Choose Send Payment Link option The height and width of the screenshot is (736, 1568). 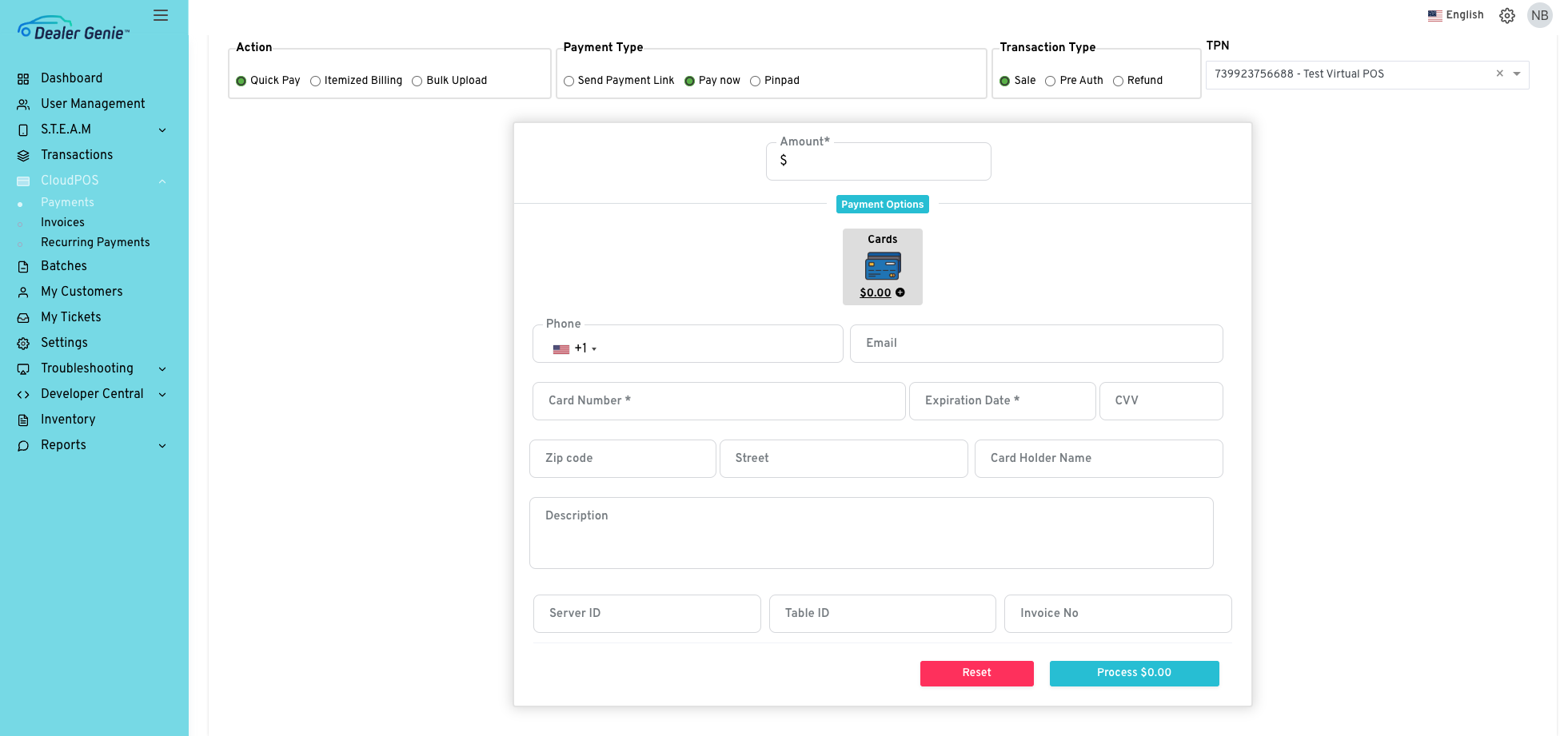569,81
